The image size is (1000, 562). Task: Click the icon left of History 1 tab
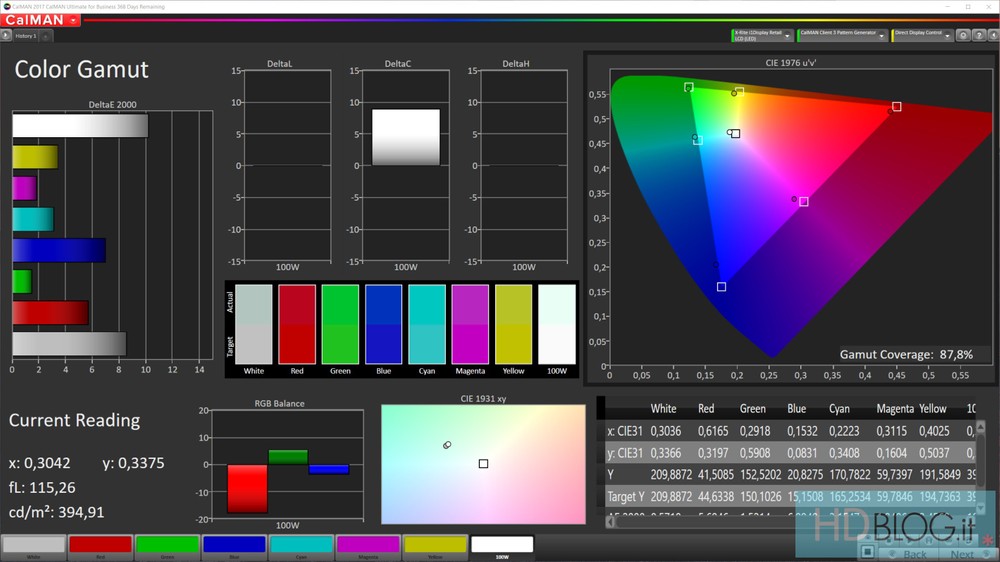[6, 36]
